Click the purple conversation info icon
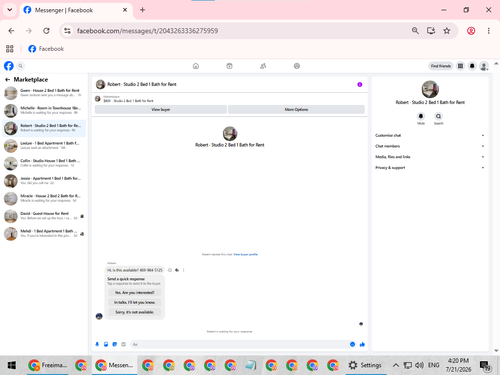Viewport: 500px width, 375px height. tap(360, 85)
